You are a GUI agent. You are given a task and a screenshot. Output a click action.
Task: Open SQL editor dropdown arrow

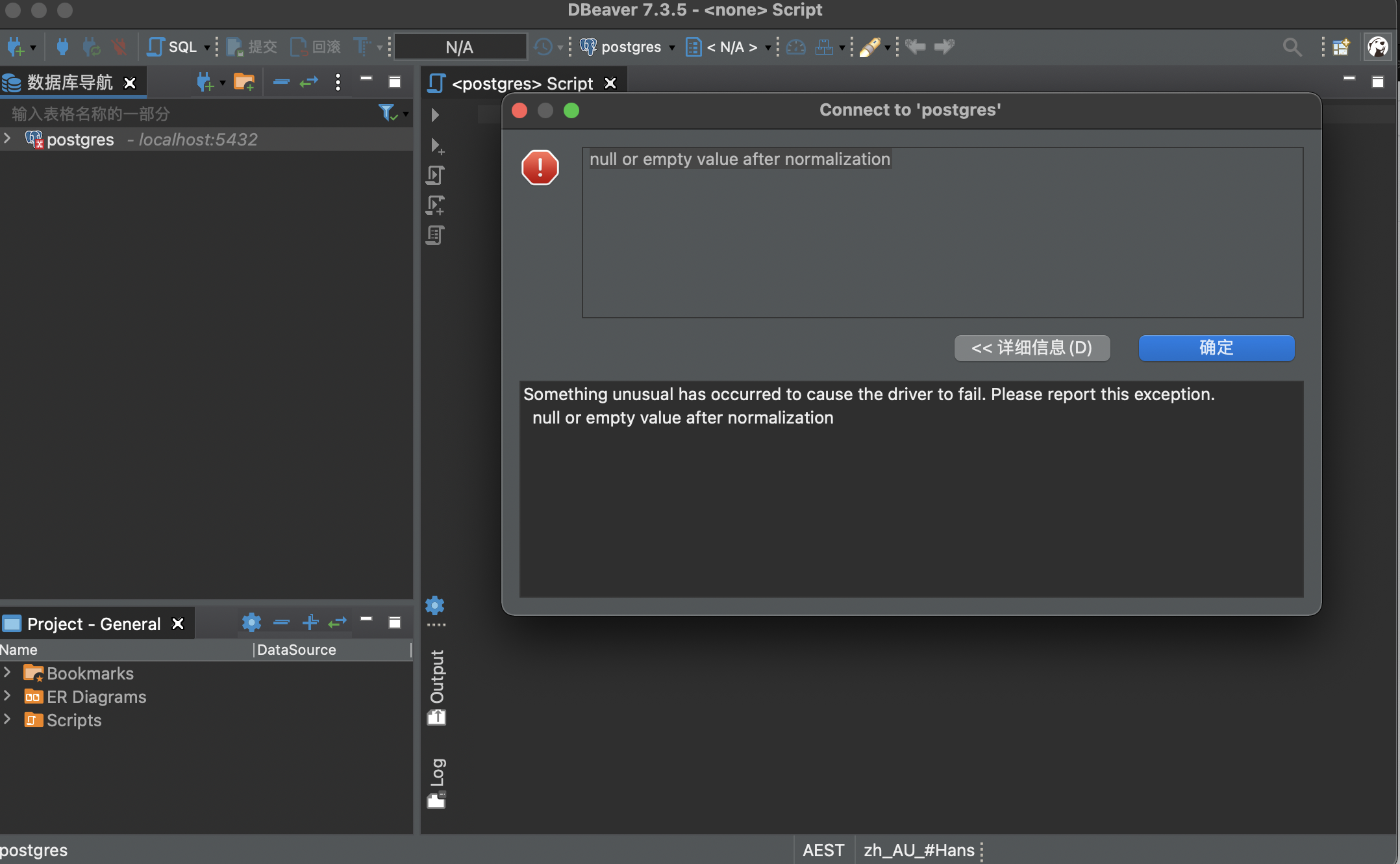207,47
